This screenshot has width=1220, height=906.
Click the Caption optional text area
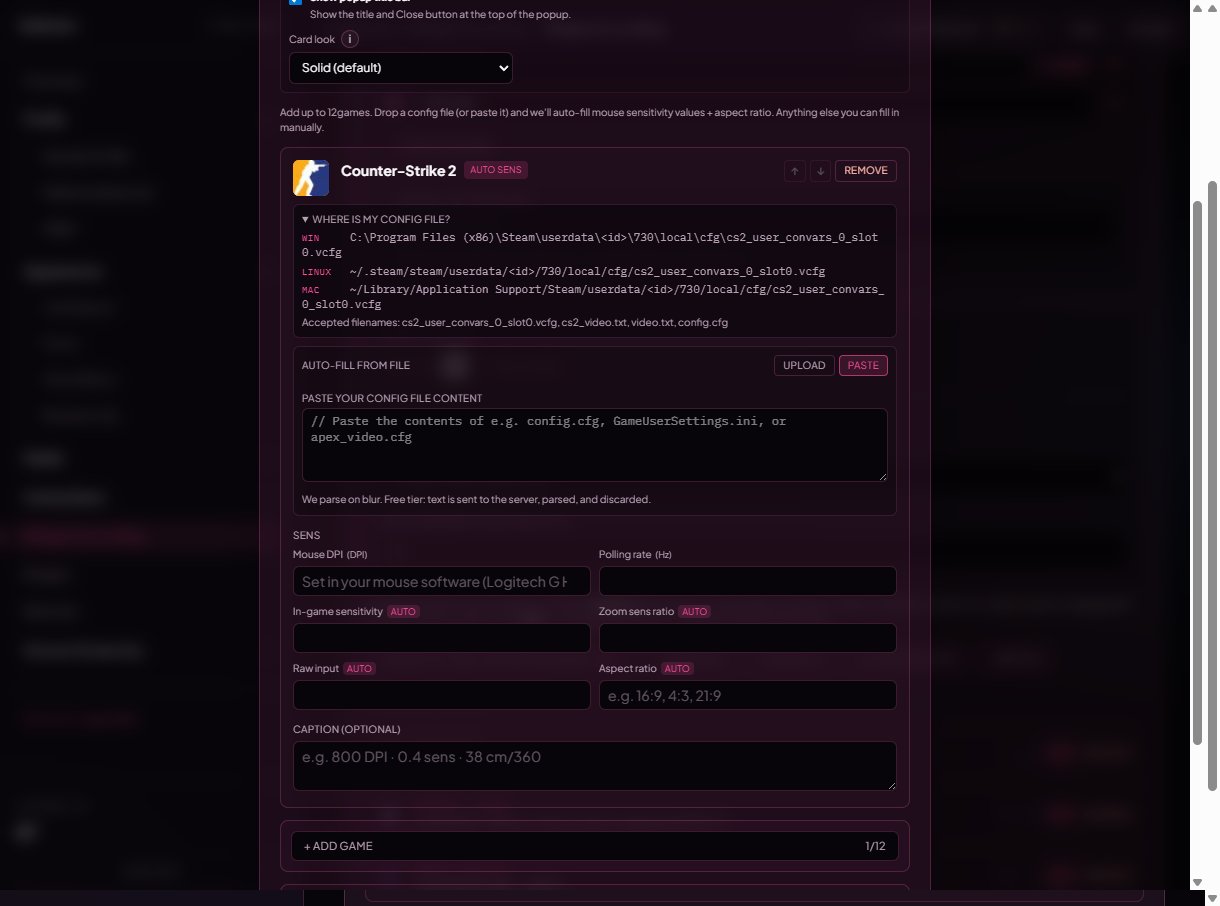click(595, 766)
